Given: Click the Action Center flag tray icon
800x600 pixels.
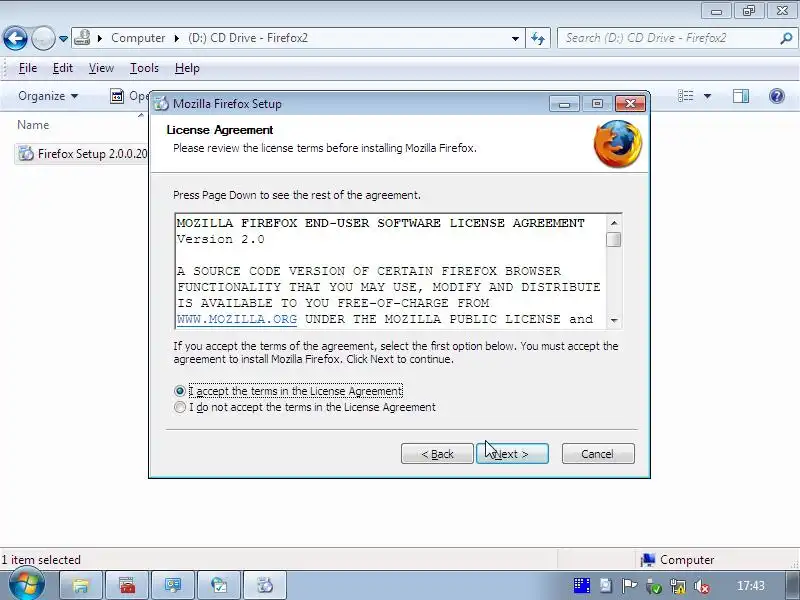Looking at the screenshot, I should pos(630,586).
